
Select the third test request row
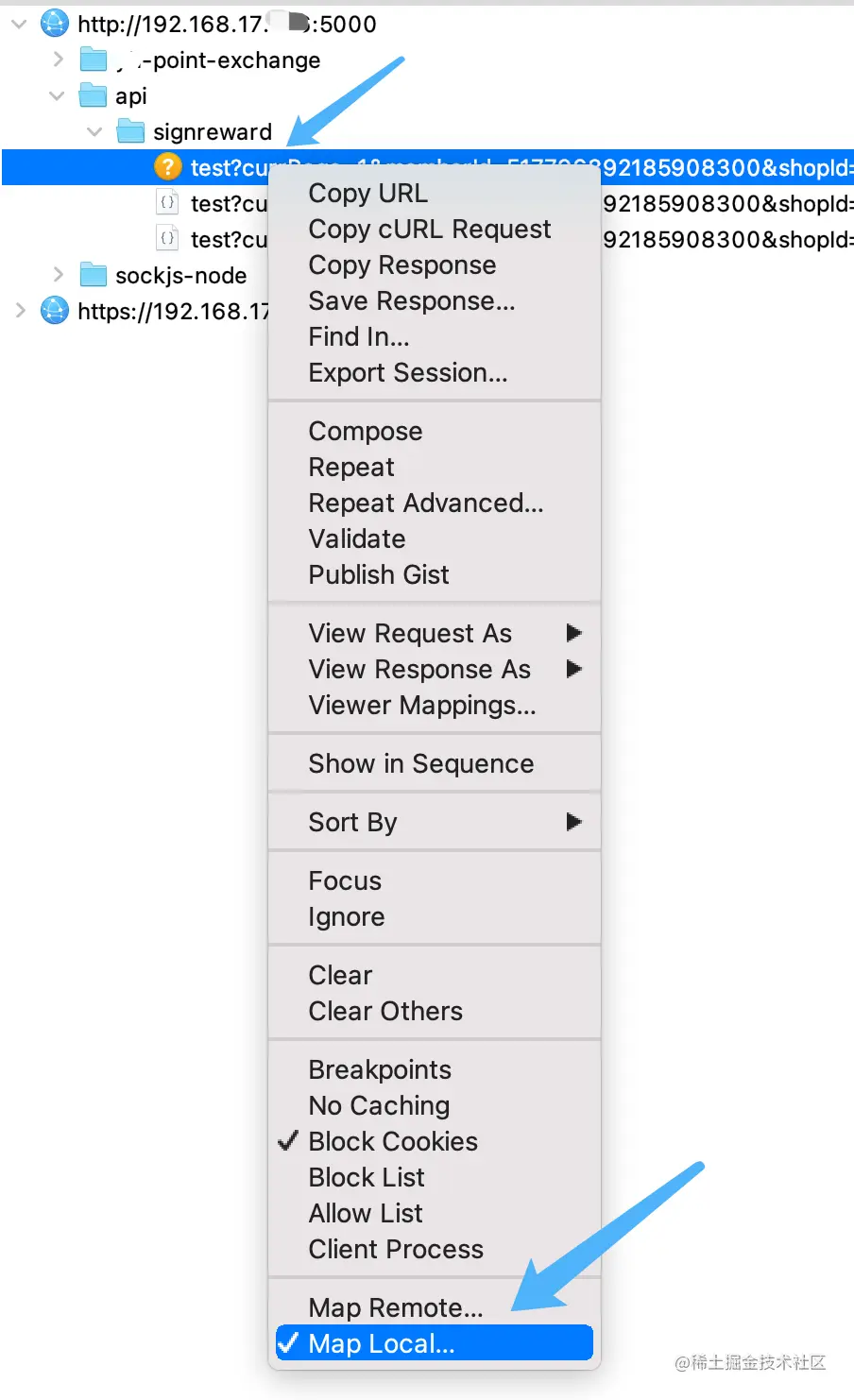pos(227,240)
